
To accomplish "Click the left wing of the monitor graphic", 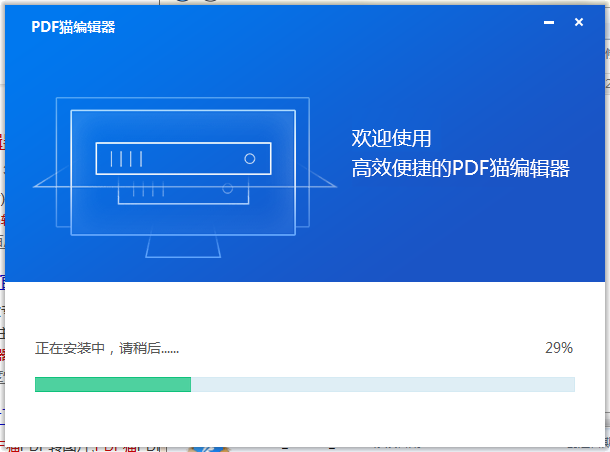I will point(50,180).
